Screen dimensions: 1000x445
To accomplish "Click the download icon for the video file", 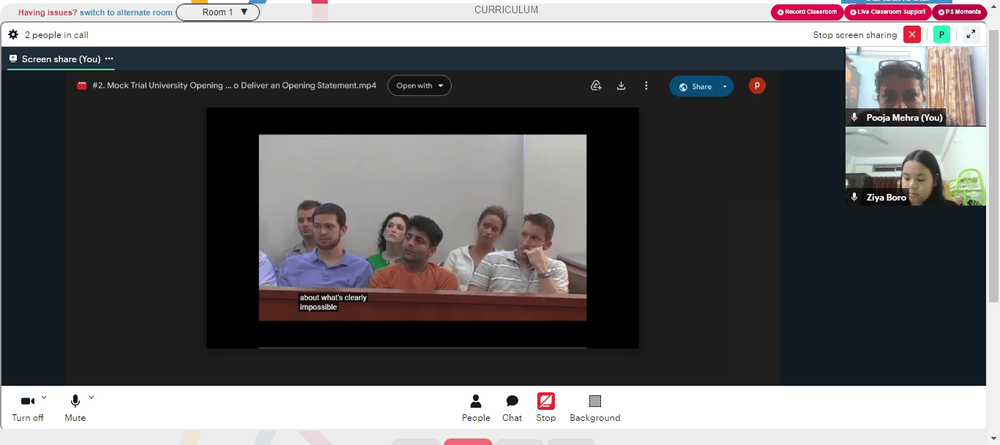I will pyautogui.click(x=621, y=86).
